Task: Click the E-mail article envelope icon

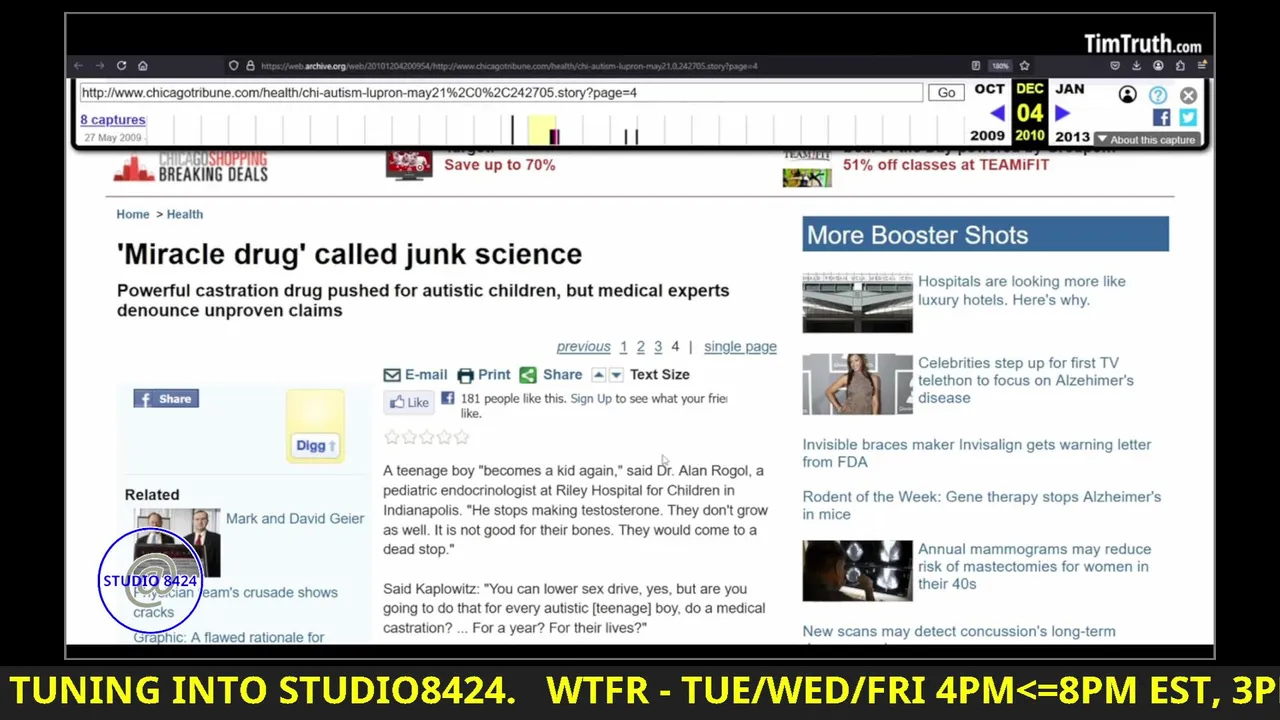Action: [x=392, y=375]
